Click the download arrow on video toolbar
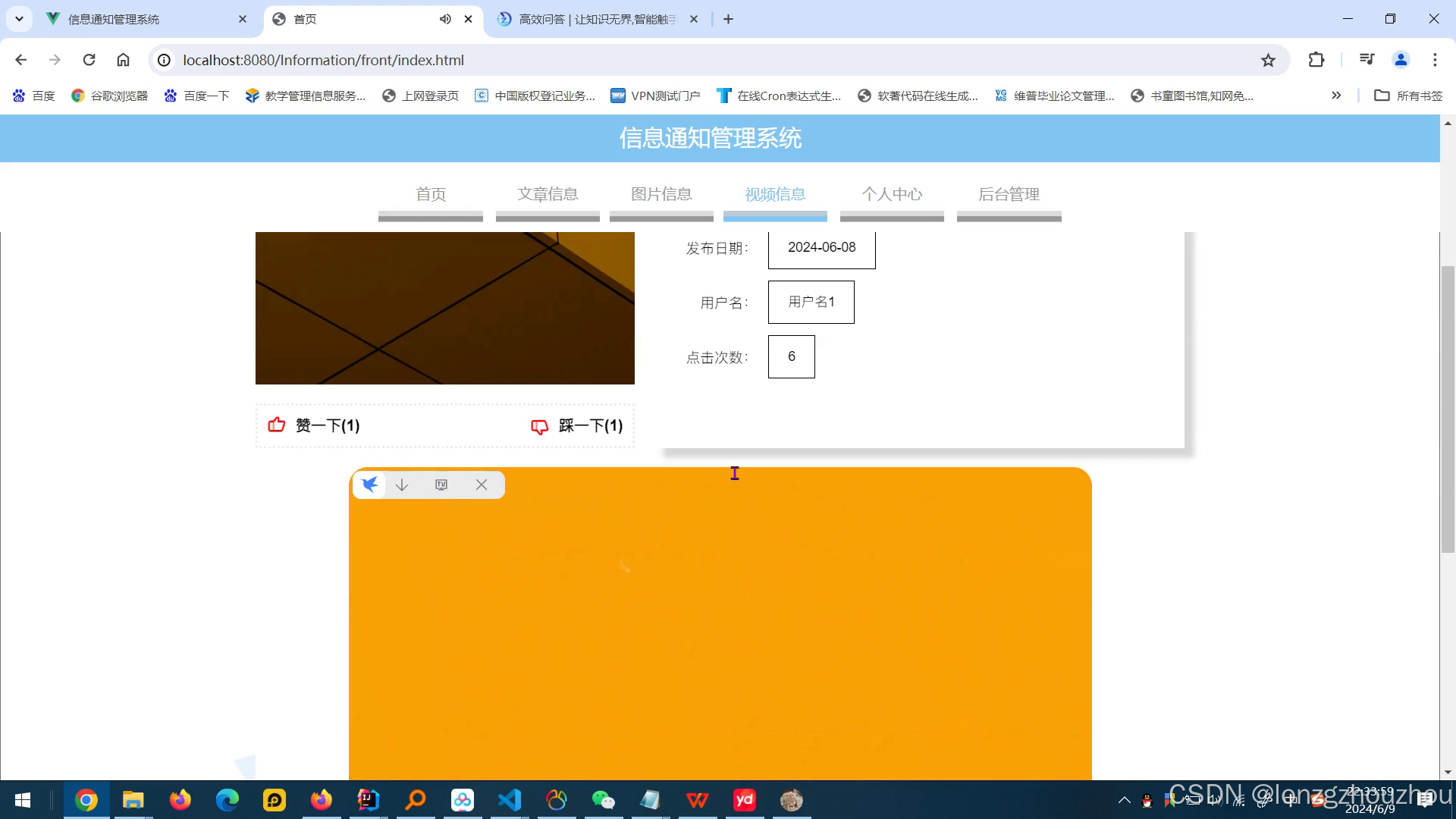This screenshot has height=819, width=1456. (402, 485)
